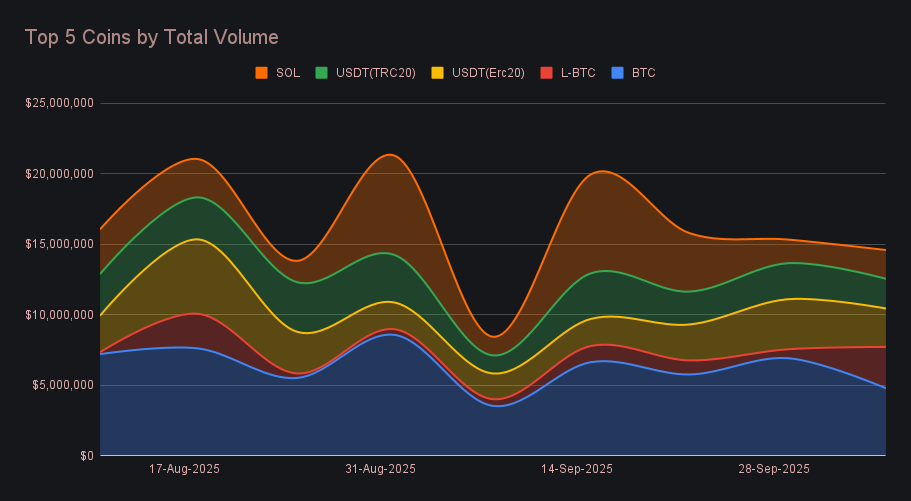Click the $0 y-axis label
This screenshot has width=911, height=501.
tap(87, 456)
